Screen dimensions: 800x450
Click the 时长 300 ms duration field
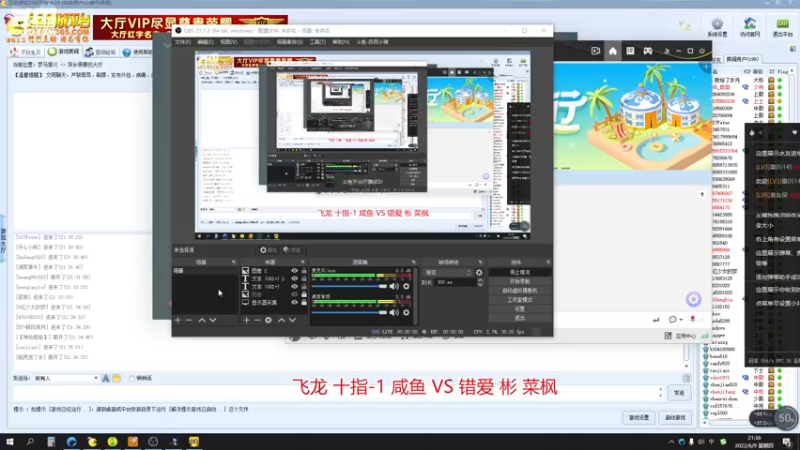[x=455, y=282]
